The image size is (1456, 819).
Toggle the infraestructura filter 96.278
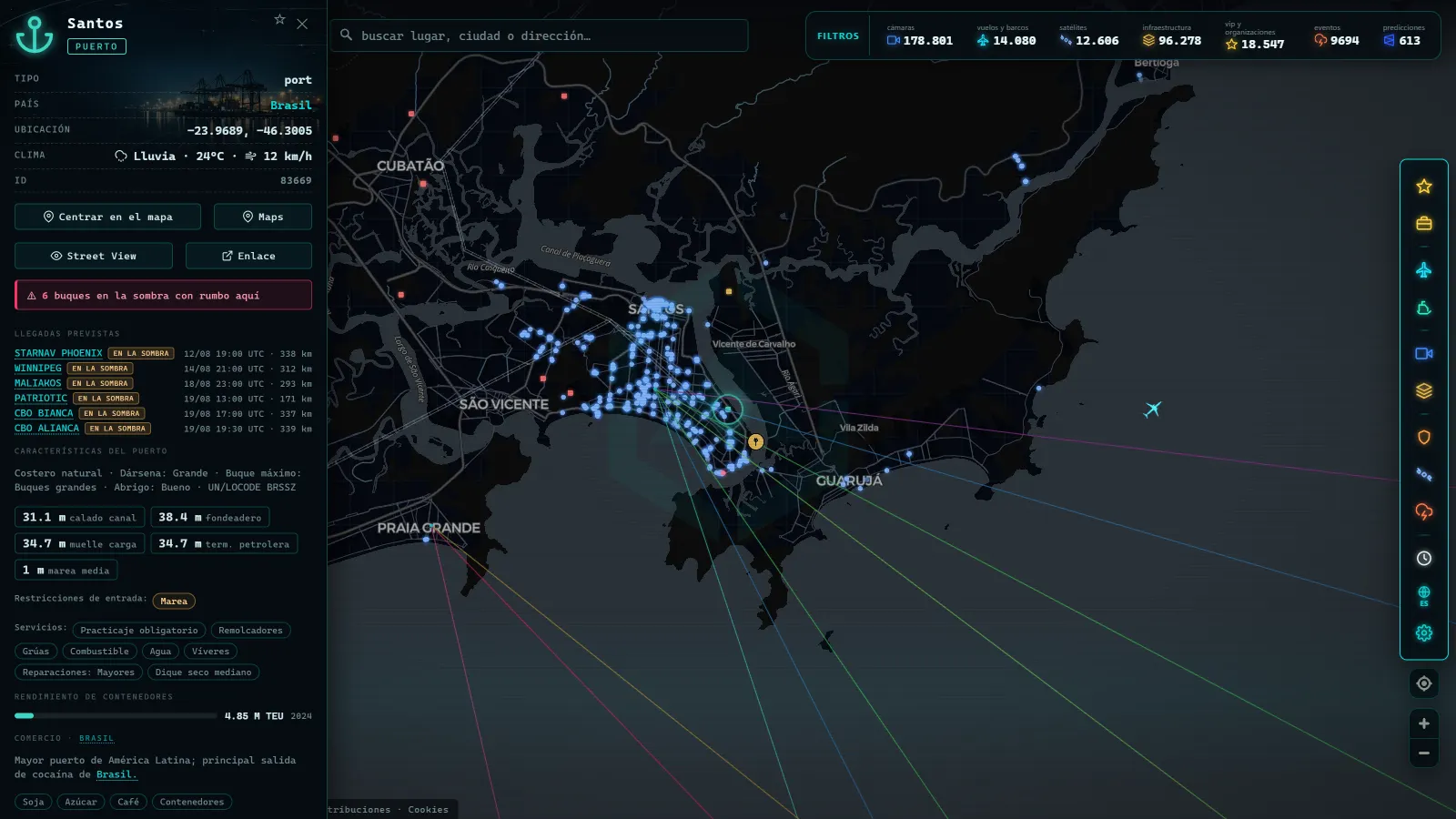1172,36
